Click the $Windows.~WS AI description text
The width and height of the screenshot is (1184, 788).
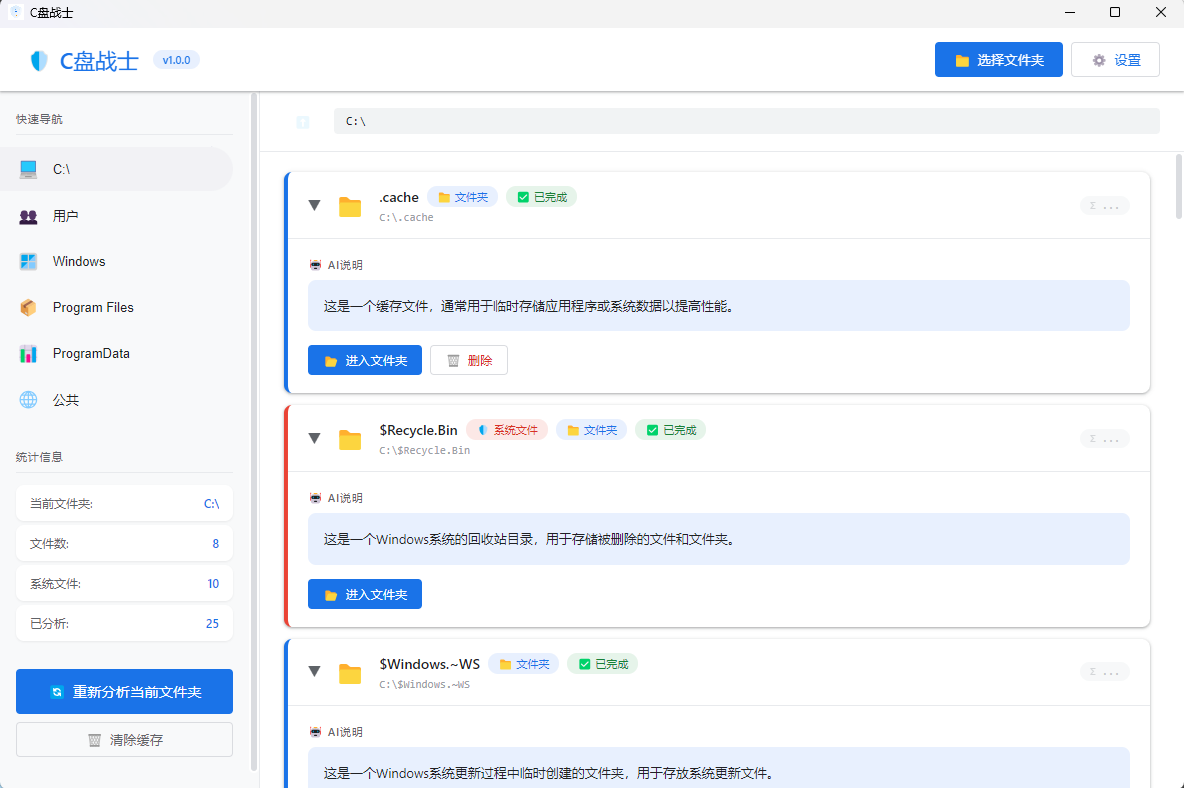pyautogui.click(x=719, y=768)
